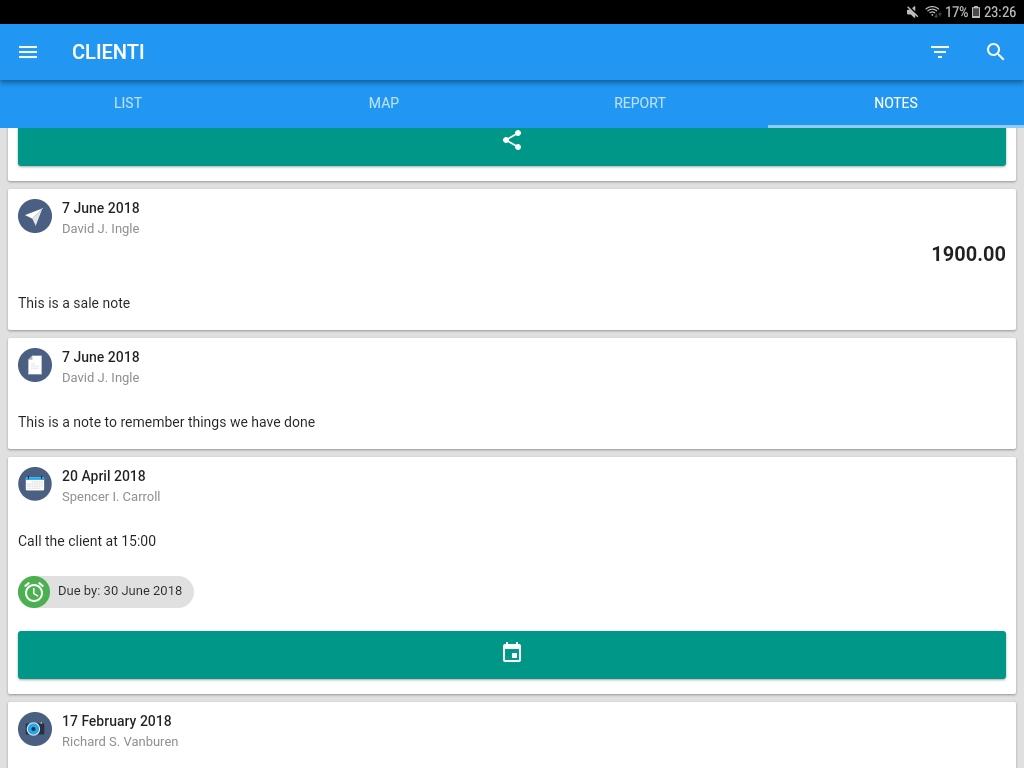The image size is (1024, 768).
Task: Tap the 23:26 clock in status bar
Action: pyautogui.click(x=1000, y=12)
